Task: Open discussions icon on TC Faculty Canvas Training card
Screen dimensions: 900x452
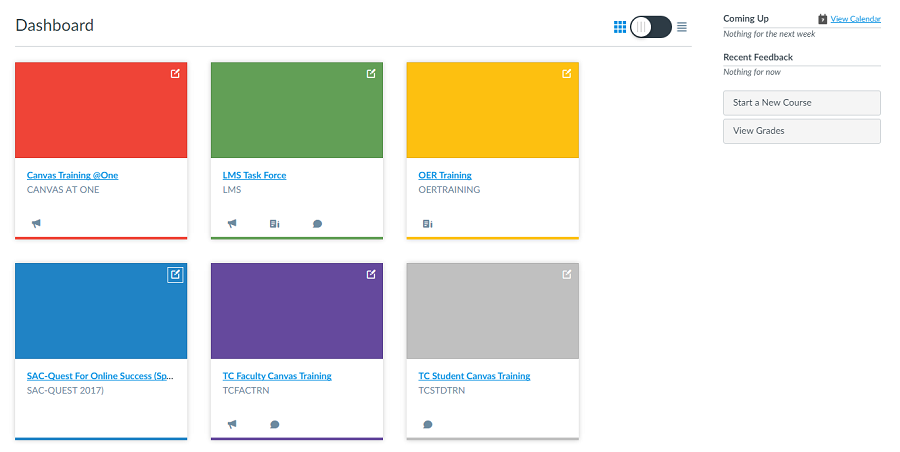Action: click(274, 424)
